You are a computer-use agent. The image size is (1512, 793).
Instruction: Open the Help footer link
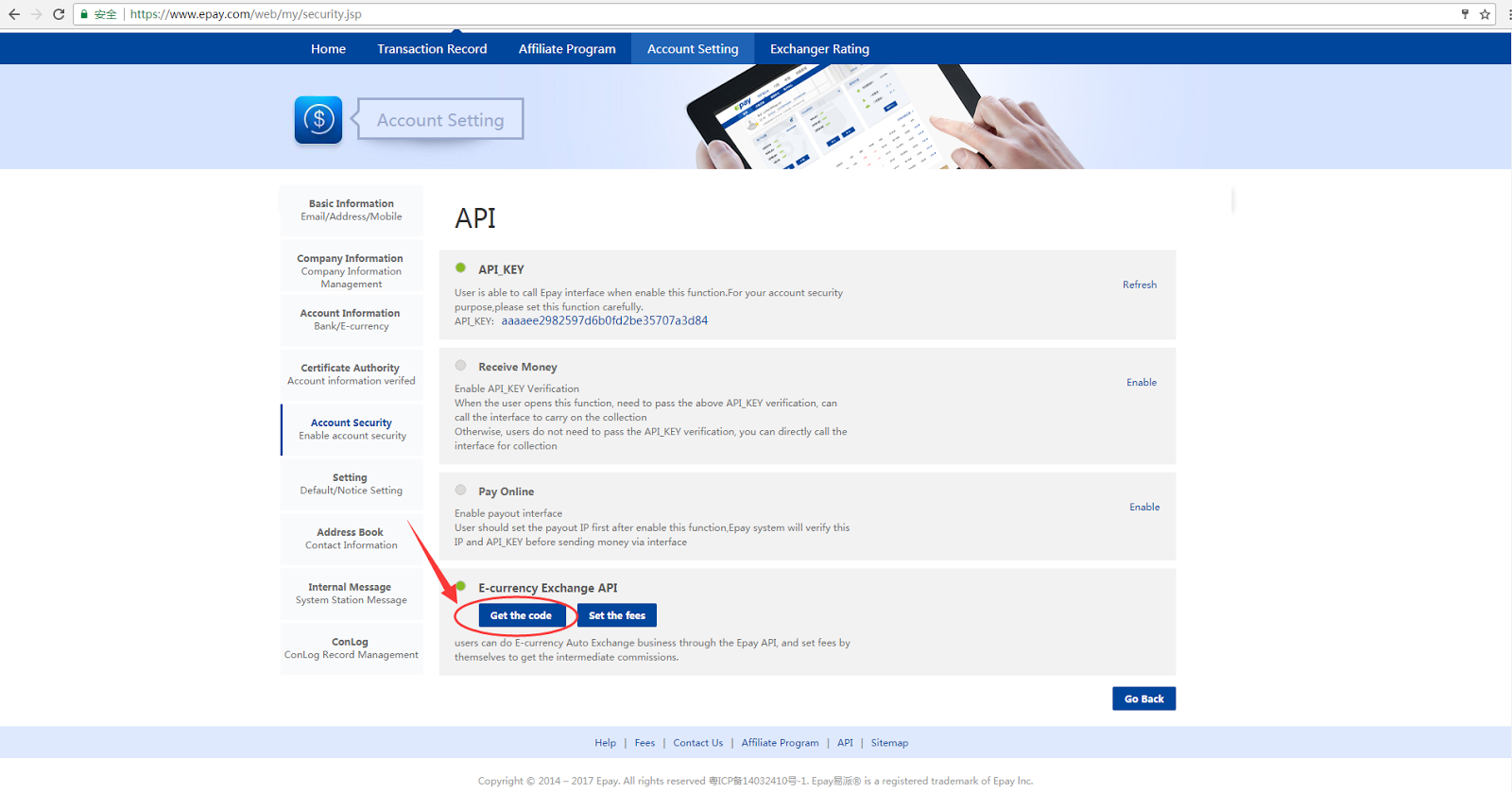pyautogui.click(x=606, y=743)
